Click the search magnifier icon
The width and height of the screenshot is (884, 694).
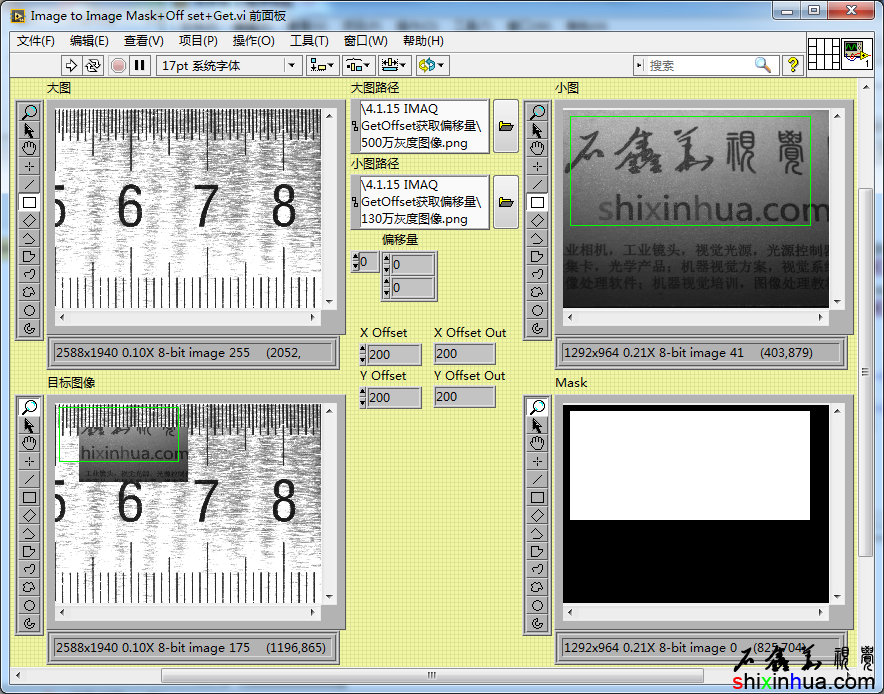coord(763,65)
